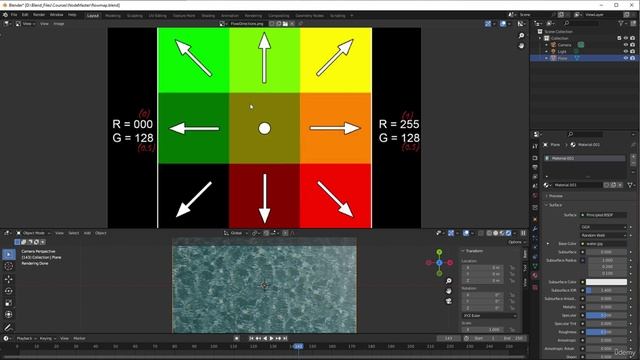The image size is (640, 360).
Task: Select the Cursor tool in viewport toolbar
Action: 9,267
